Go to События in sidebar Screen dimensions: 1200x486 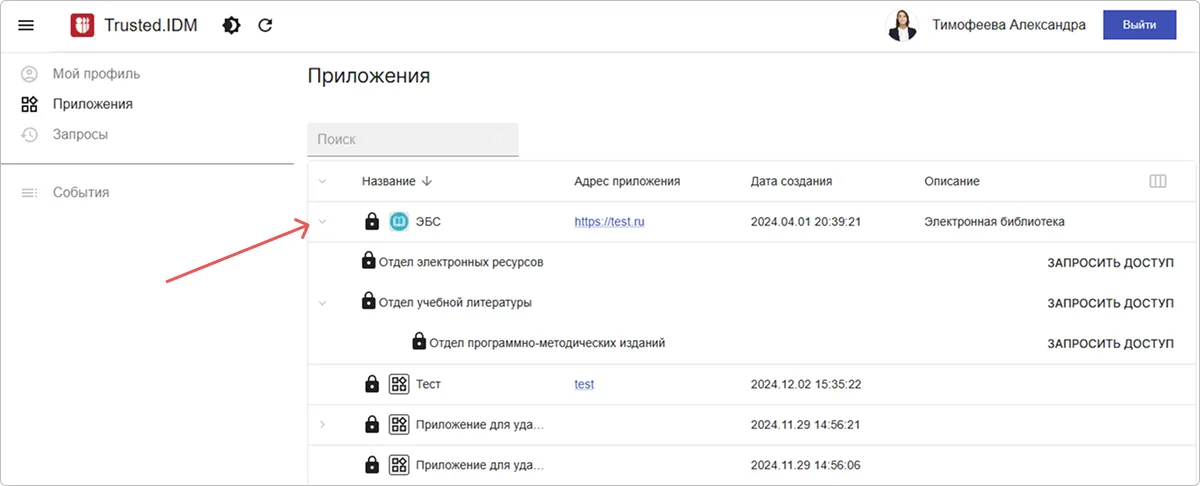click(81, 192)
